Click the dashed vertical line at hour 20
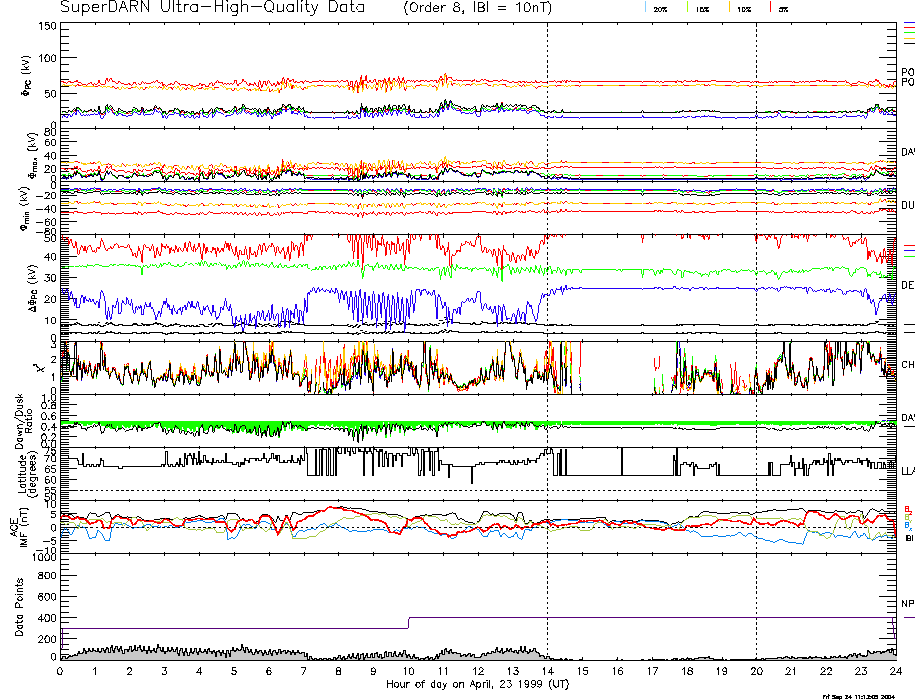 (x=756, y=300)
